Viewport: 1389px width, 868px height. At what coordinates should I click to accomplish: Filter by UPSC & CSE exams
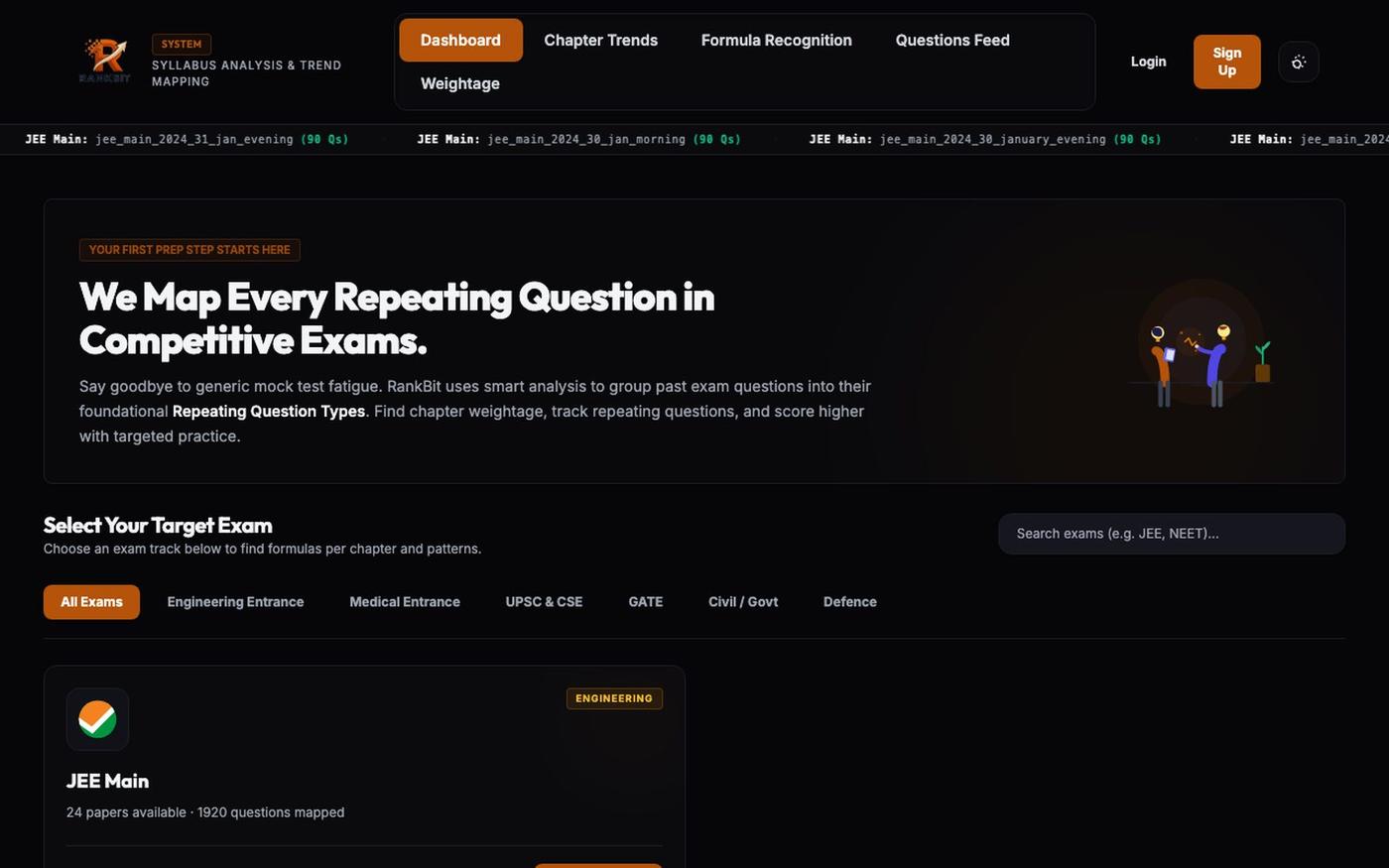[544, 602]
